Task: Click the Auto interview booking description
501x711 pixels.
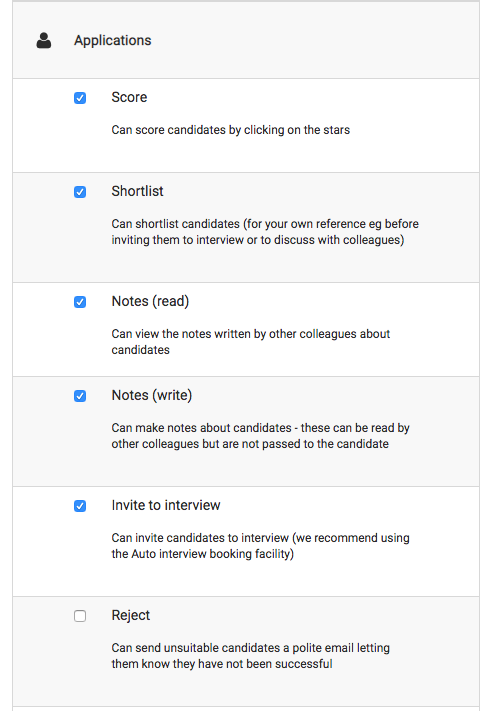Action: [261, 546]
